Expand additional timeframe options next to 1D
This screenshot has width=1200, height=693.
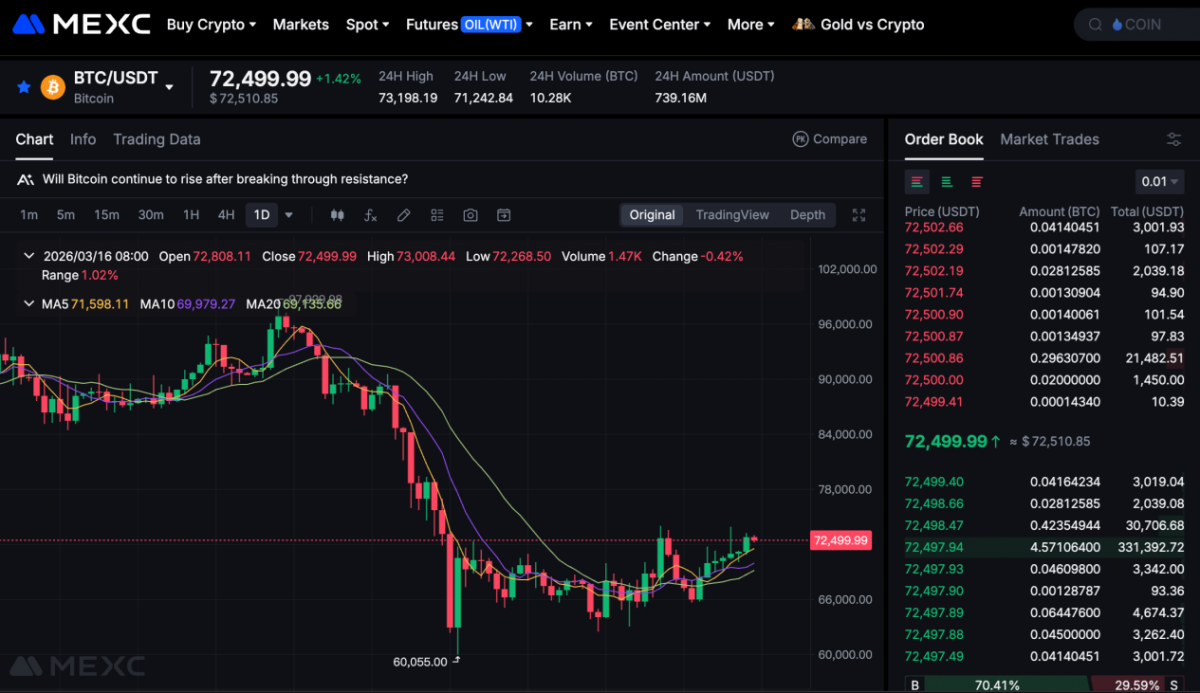click(x=289, y=214)
